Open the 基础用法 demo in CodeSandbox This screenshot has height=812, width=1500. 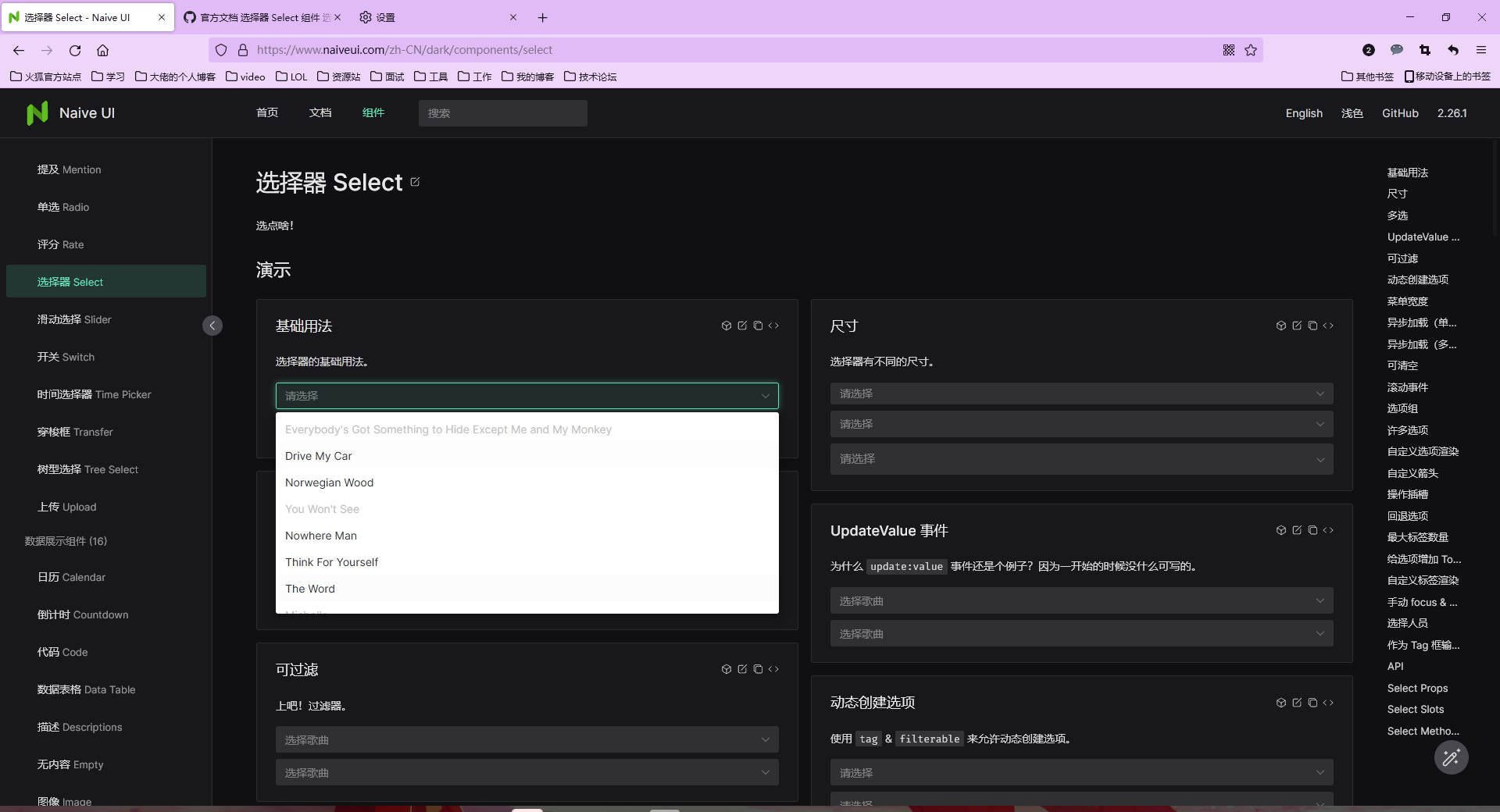coord(727,326)
